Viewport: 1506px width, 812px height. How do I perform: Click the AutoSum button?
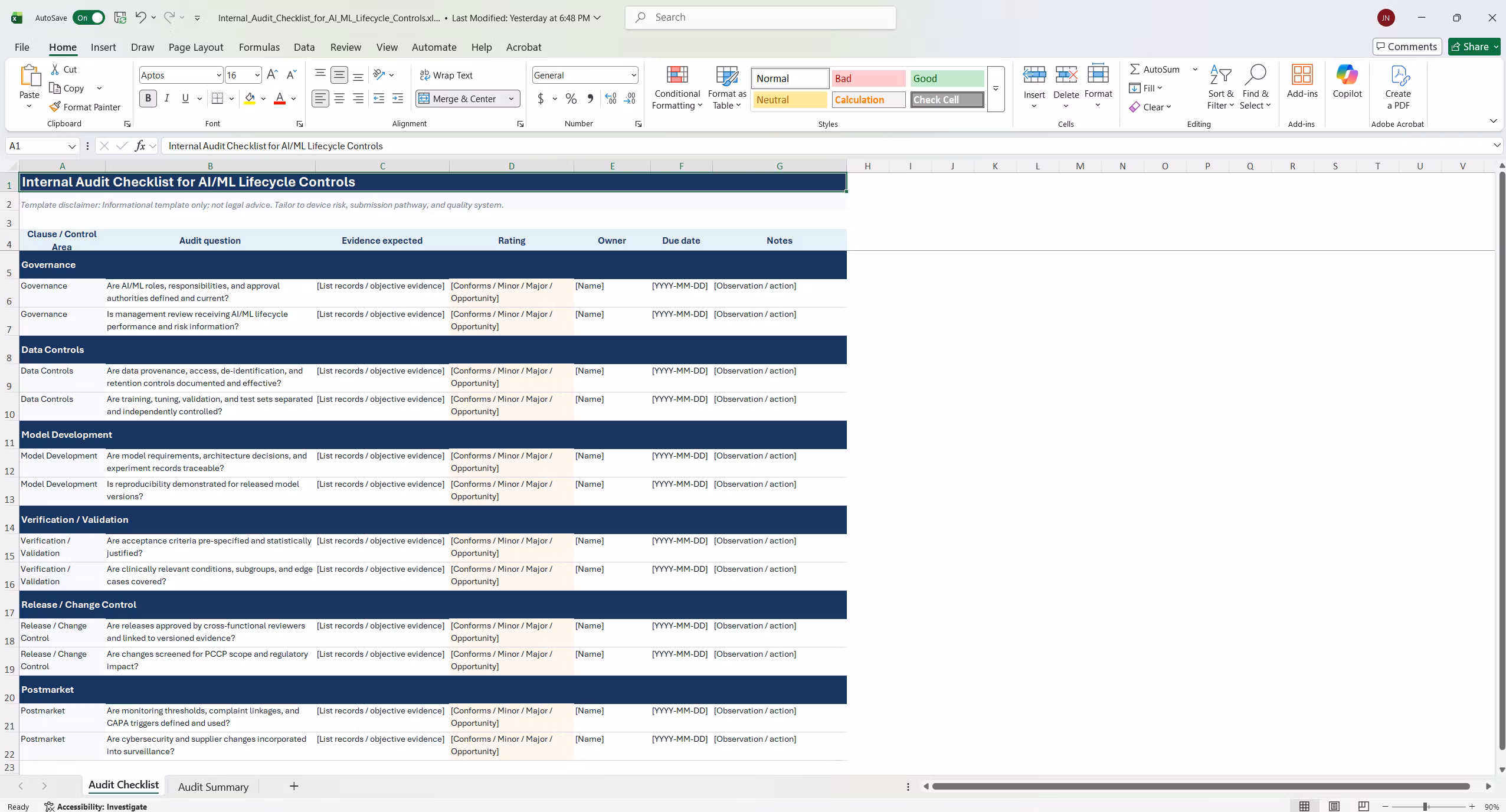[x=1154, y=69]
